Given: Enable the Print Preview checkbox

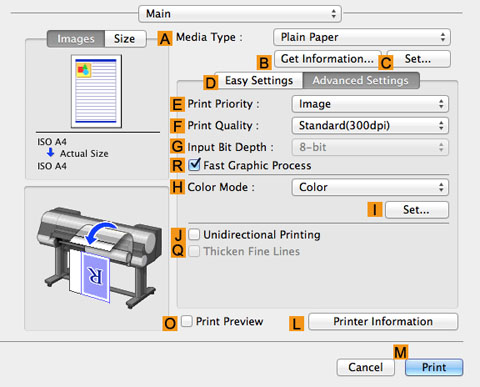Looking at the screenshot, I should [187, 321].
